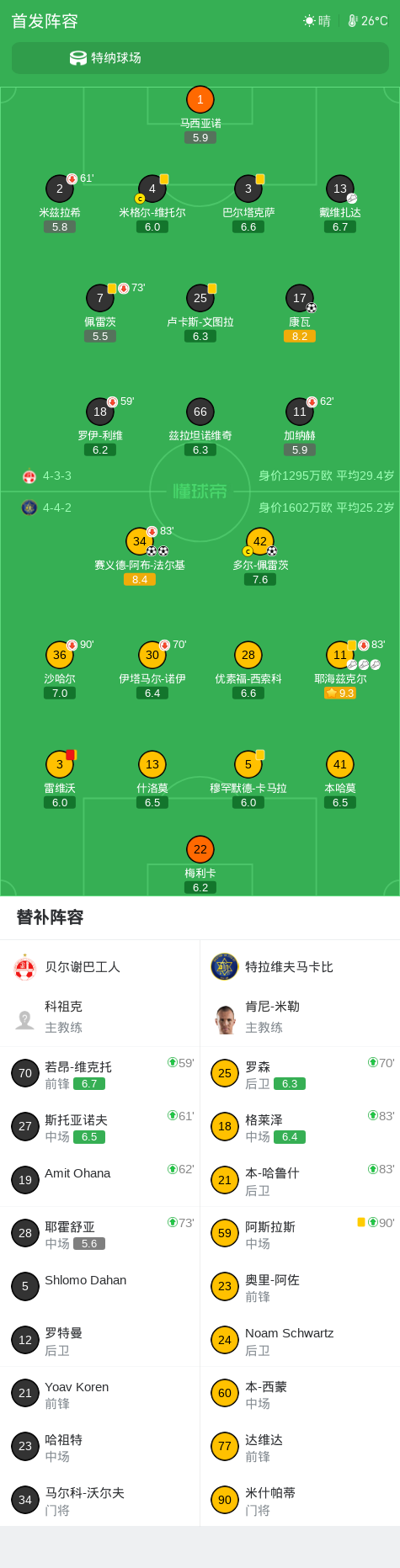This screenshot has height=1568, width=400.
Task: Tap the 9.3 rating badge of 耶海兹克尔
Action: [x=340, y=693]
